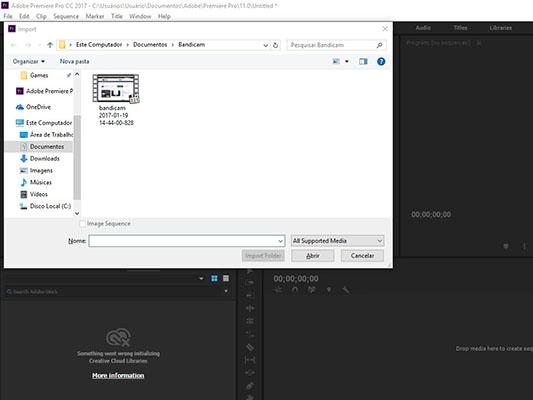Open the view options dropdown arrow
This screenshot has width=533, height=400.
(347, 62)
